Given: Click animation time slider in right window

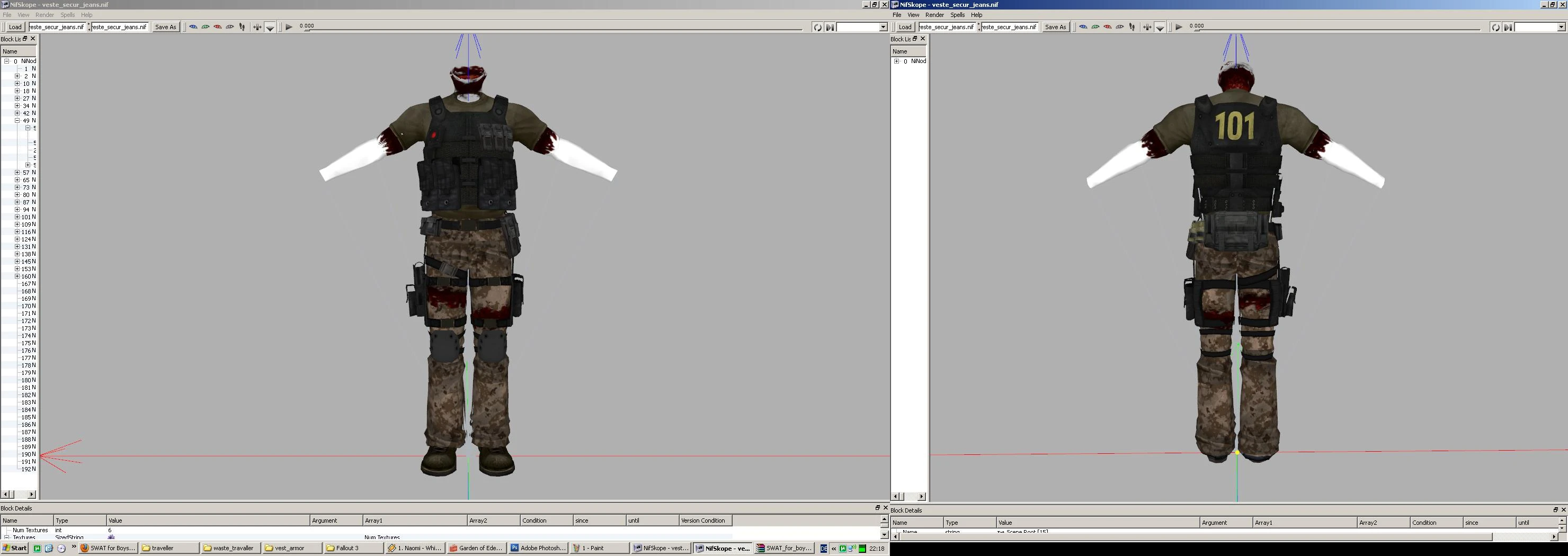Looking at the screenshot, I should 1339,29.
